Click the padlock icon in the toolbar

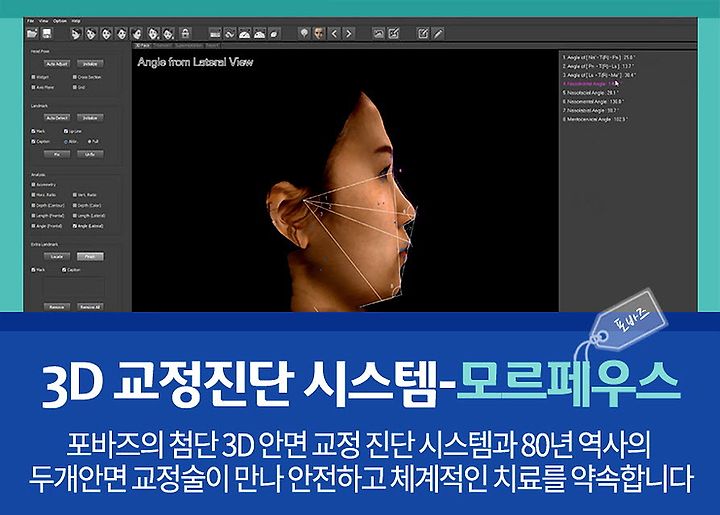185,34
